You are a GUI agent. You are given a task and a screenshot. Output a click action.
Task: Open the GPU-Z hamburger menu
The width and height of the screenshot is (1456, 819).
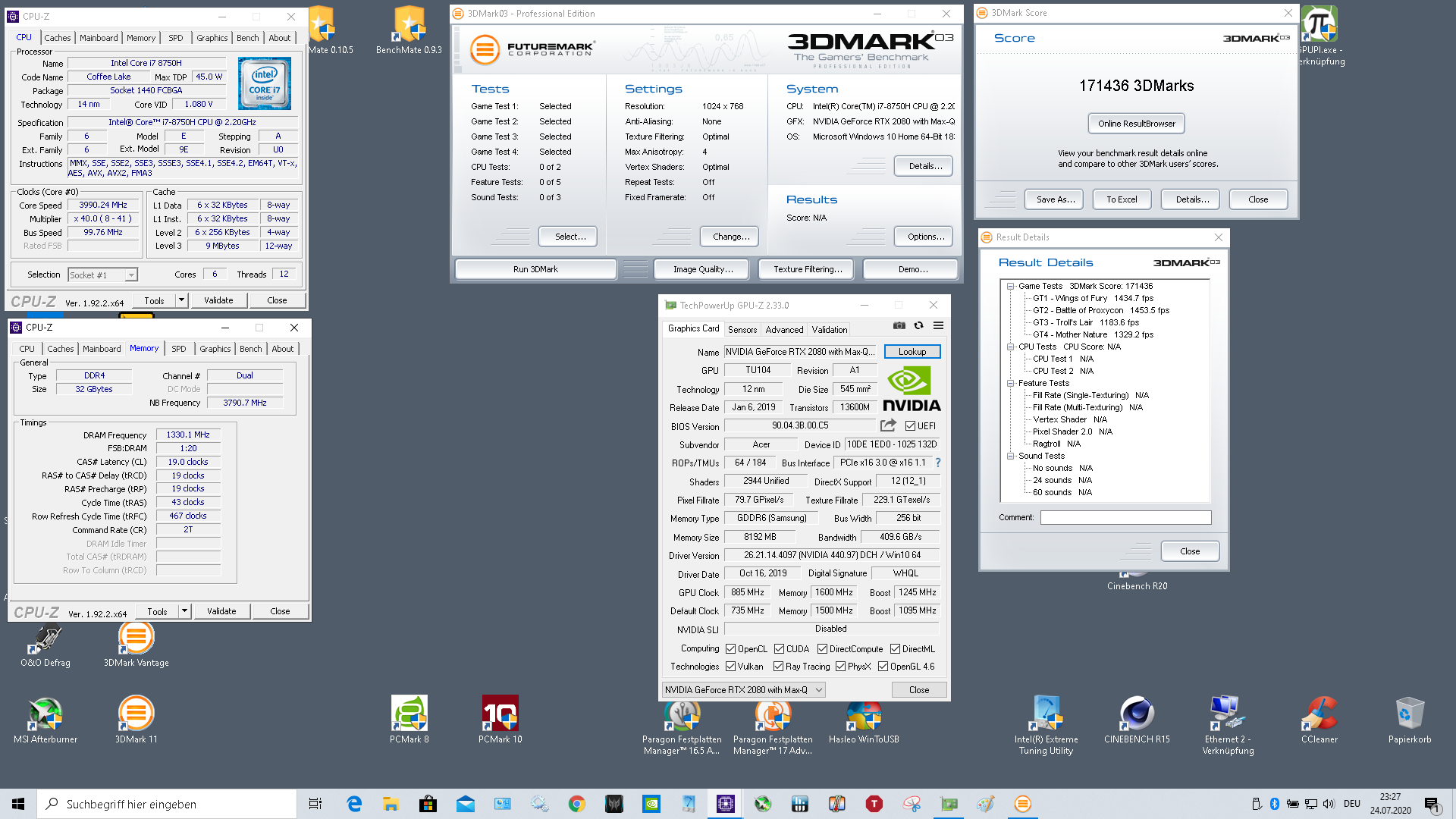(x=938, y=326)
